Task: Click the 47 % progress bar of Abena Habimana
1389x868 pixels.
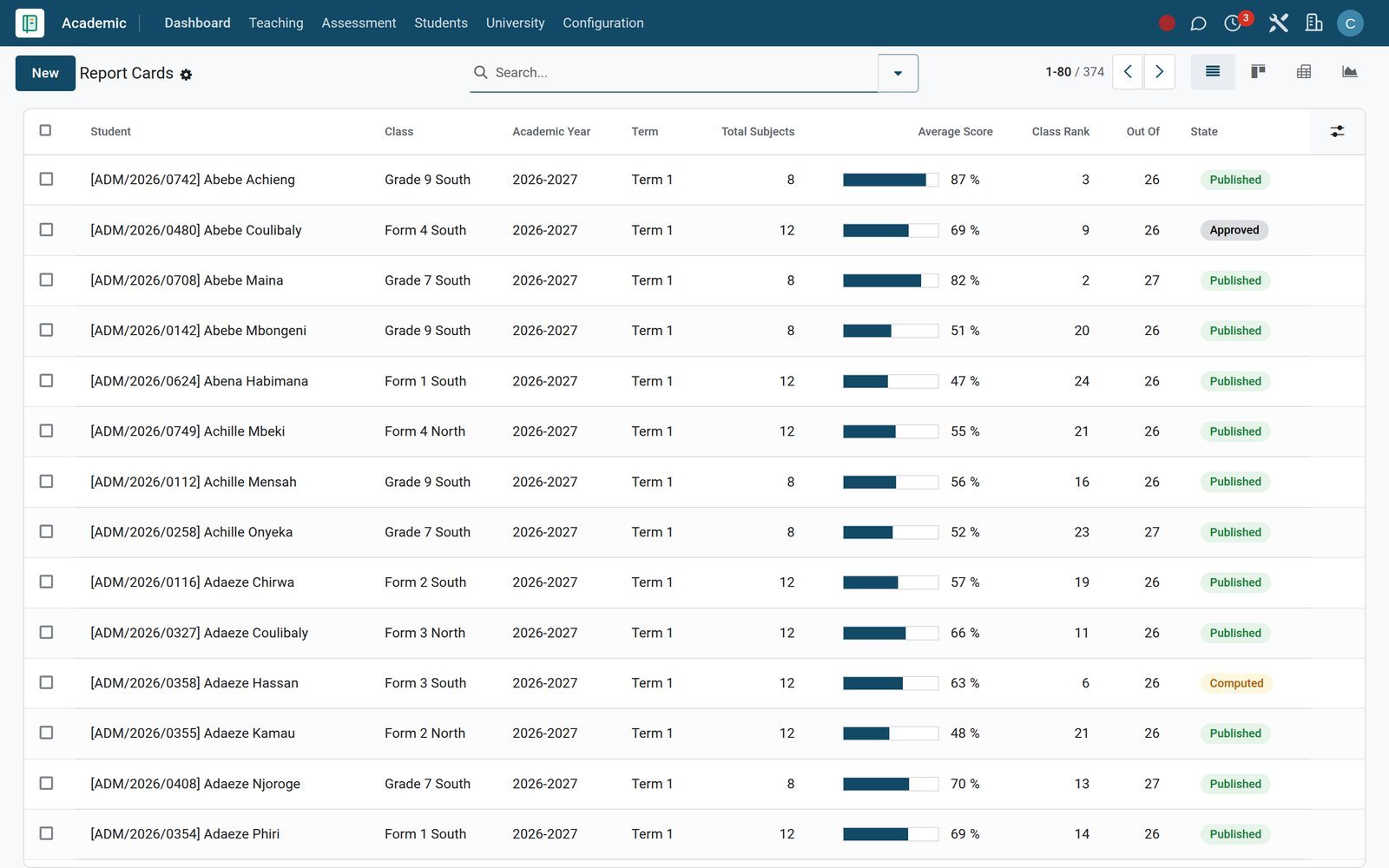Action: tap(890, 381)
